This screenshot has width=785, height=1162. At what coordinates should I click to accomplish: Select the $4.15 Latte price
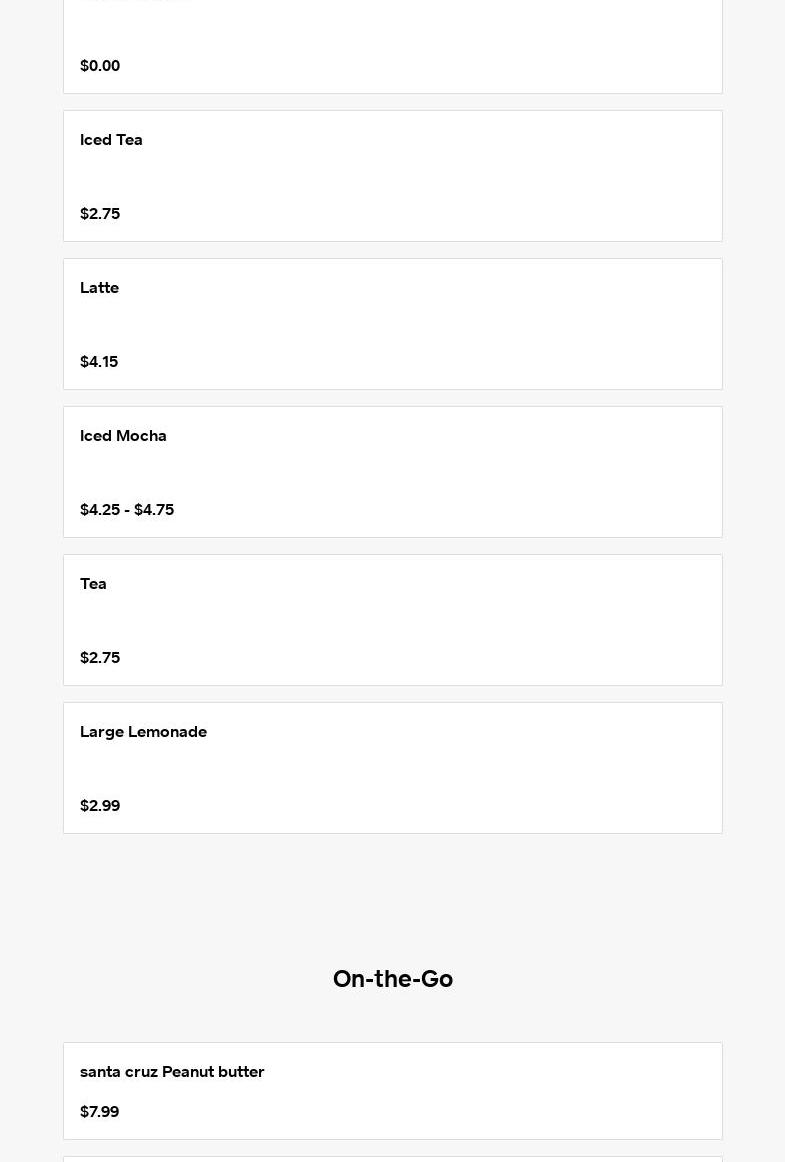coord(99,362)
